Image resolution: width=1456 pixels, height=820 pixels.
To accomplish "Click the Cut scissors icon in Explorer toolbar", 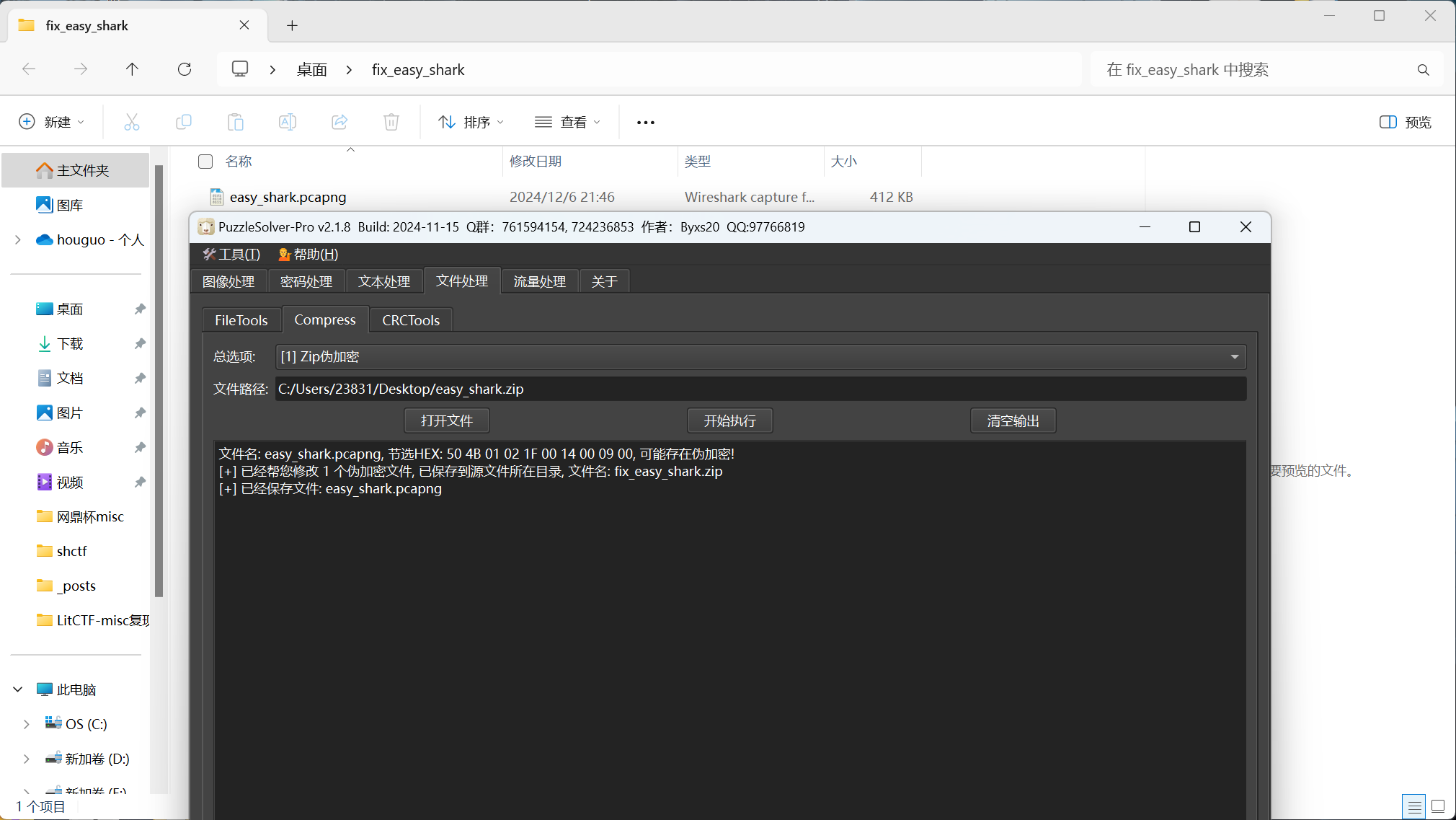I will pos(132,122).
